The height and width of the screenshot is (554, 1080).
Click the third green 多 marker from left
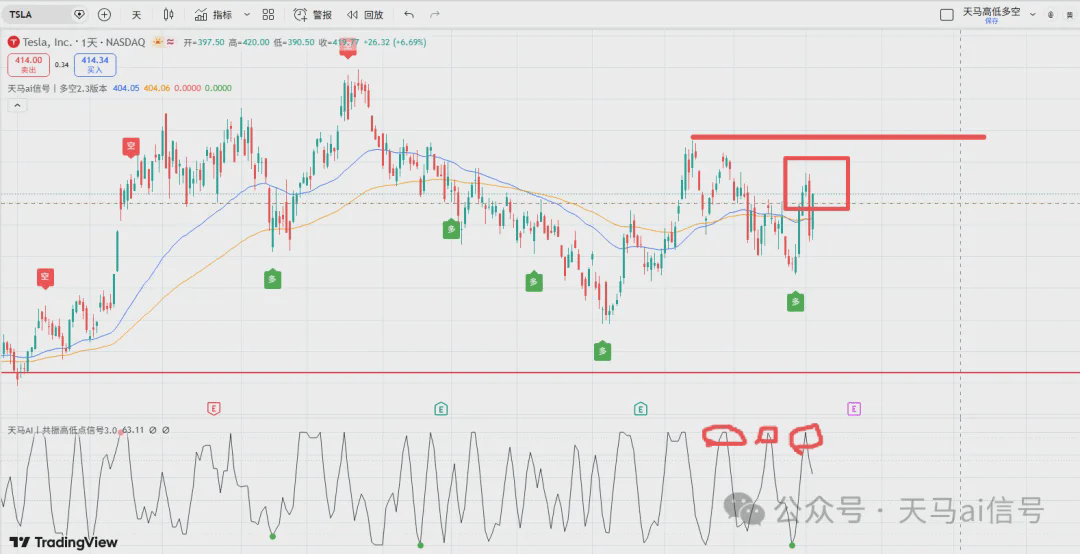click(534, 281)
